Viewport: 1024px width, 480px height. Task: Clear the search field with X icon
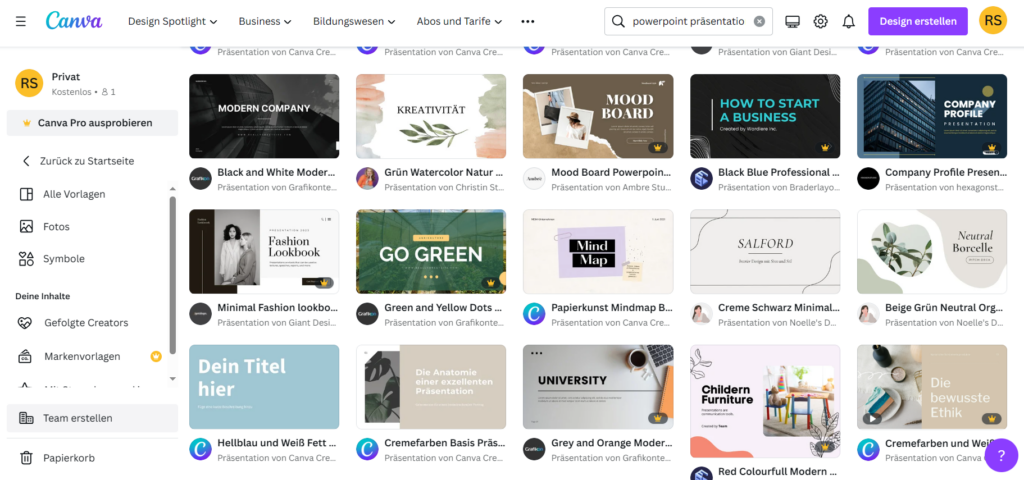click(x=759, y=21)
